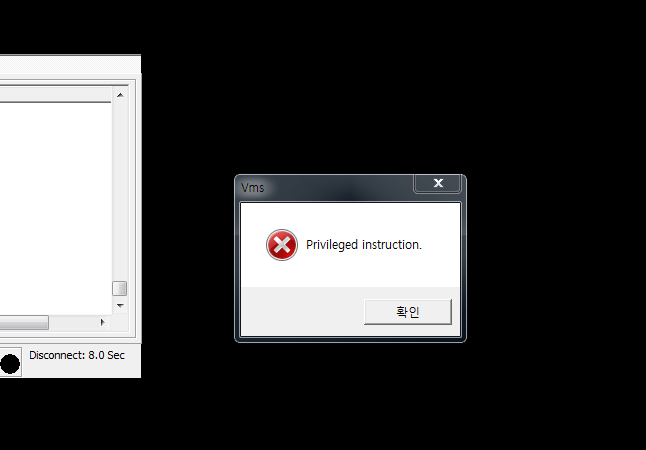Click the list's scroll down arrow
This screenshot has height=450, width=646.
[120, 306]
